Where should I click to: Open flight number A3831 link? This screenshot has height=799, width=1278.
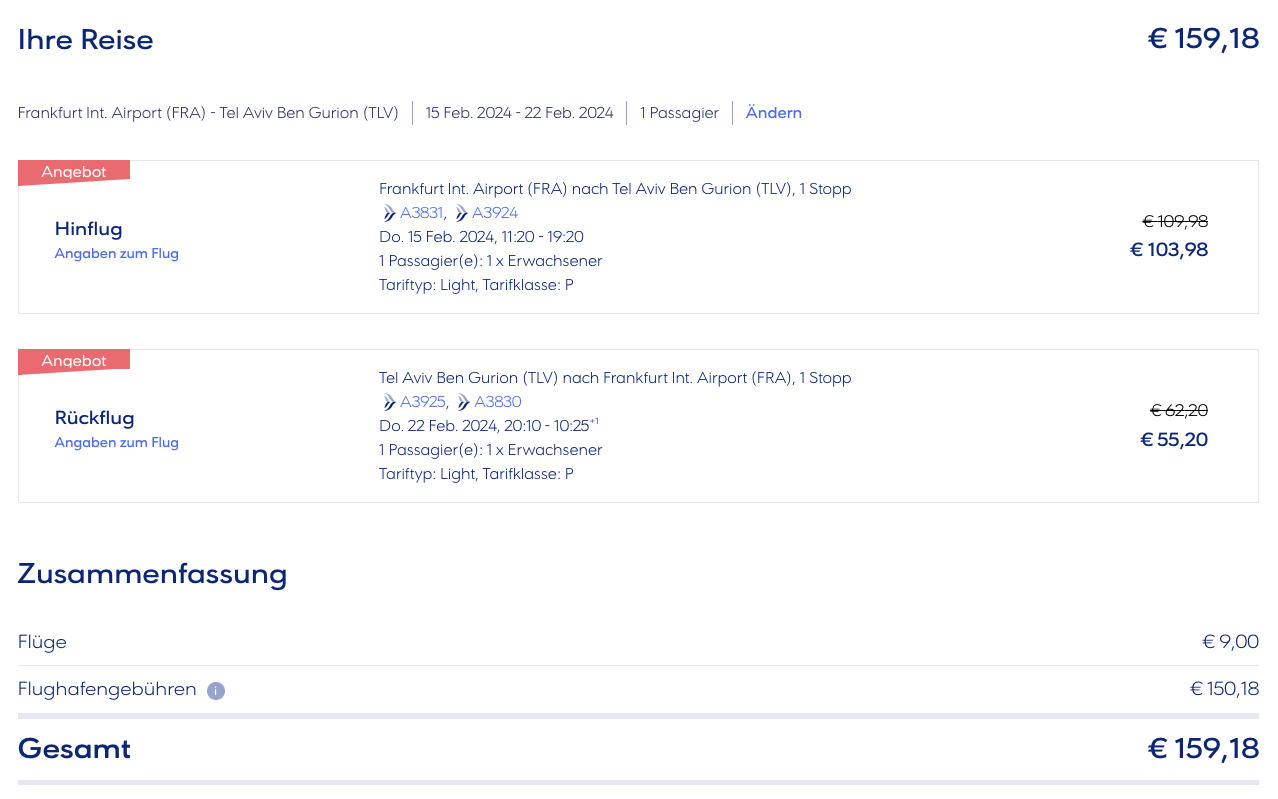(x=421, y=213)
